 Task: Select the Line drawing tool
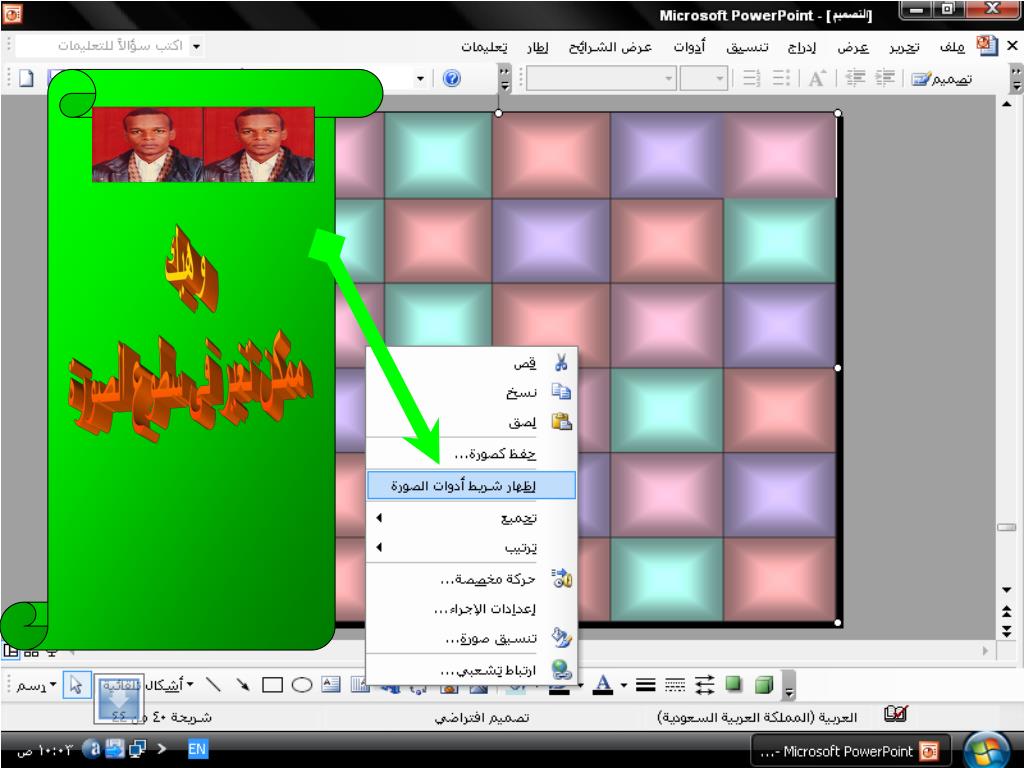pyautogui.click(x=213, y=684)
